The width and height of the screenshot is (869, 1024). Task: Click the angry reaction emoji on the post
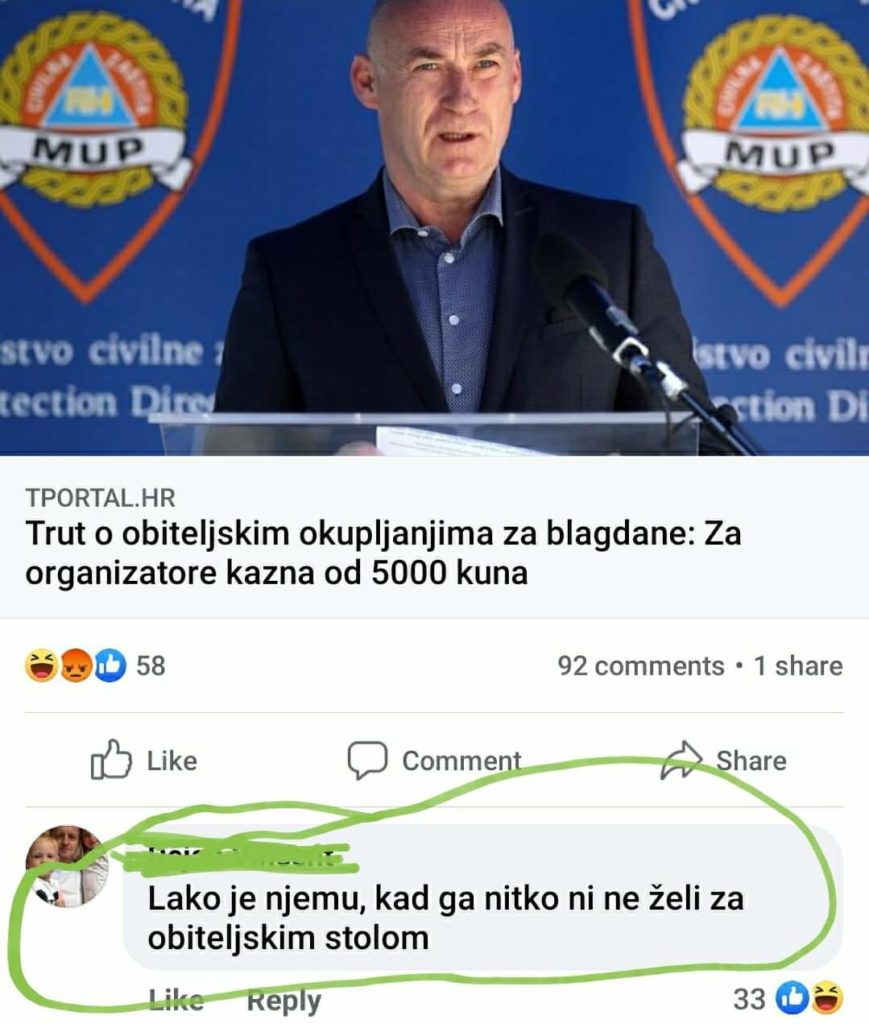(x=76, y=666)
